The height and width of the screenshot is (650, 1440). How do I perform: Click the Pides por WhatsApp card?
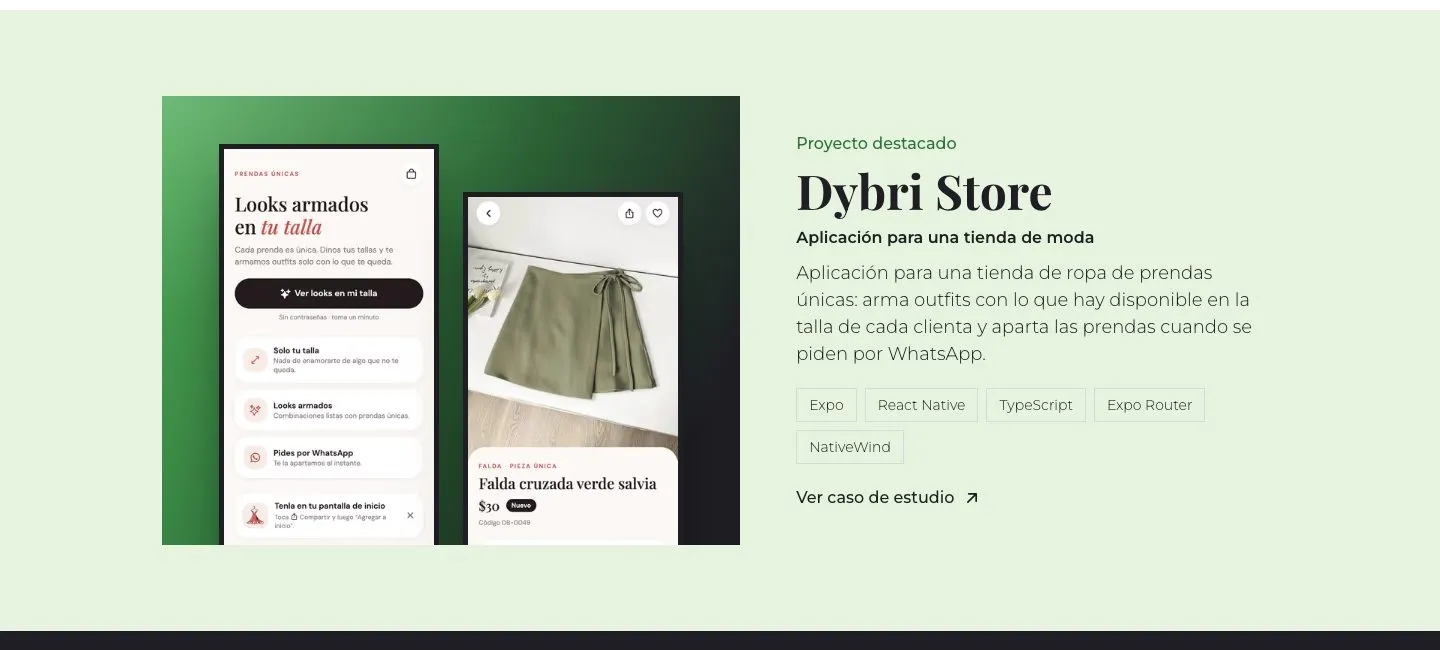(x=329, y=457)
